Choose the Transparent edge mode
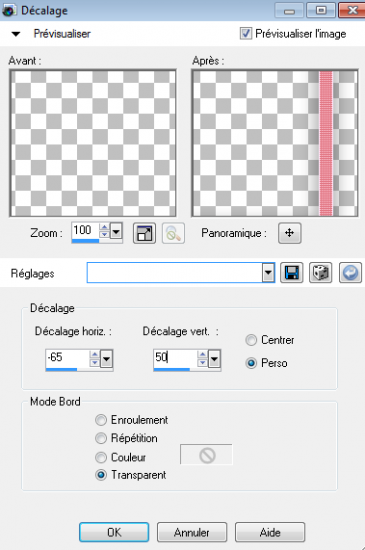Screen dimensions: 365x550 (x=101, y=475)
